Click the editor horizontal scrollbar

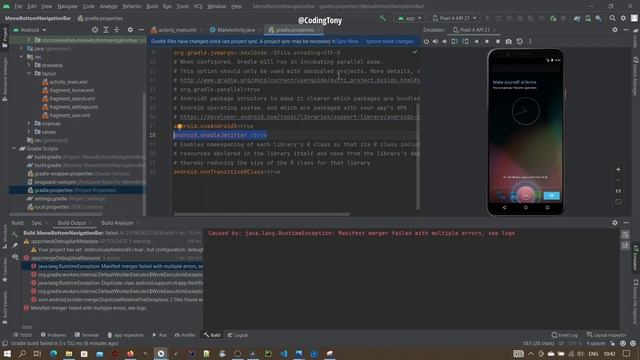tap(261, 214)
